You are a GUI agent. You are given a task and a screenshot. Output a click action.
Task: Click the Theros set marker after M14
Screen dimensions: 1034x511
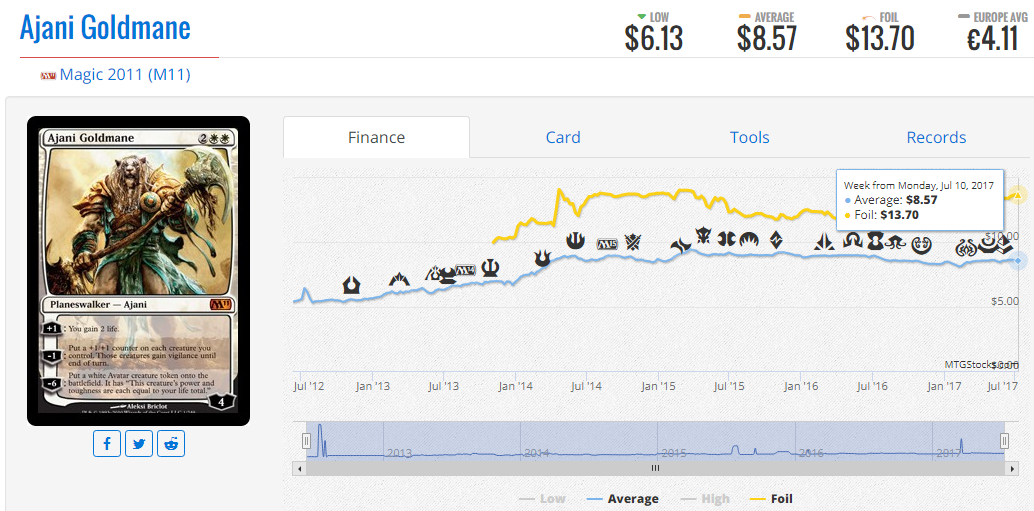491,268
